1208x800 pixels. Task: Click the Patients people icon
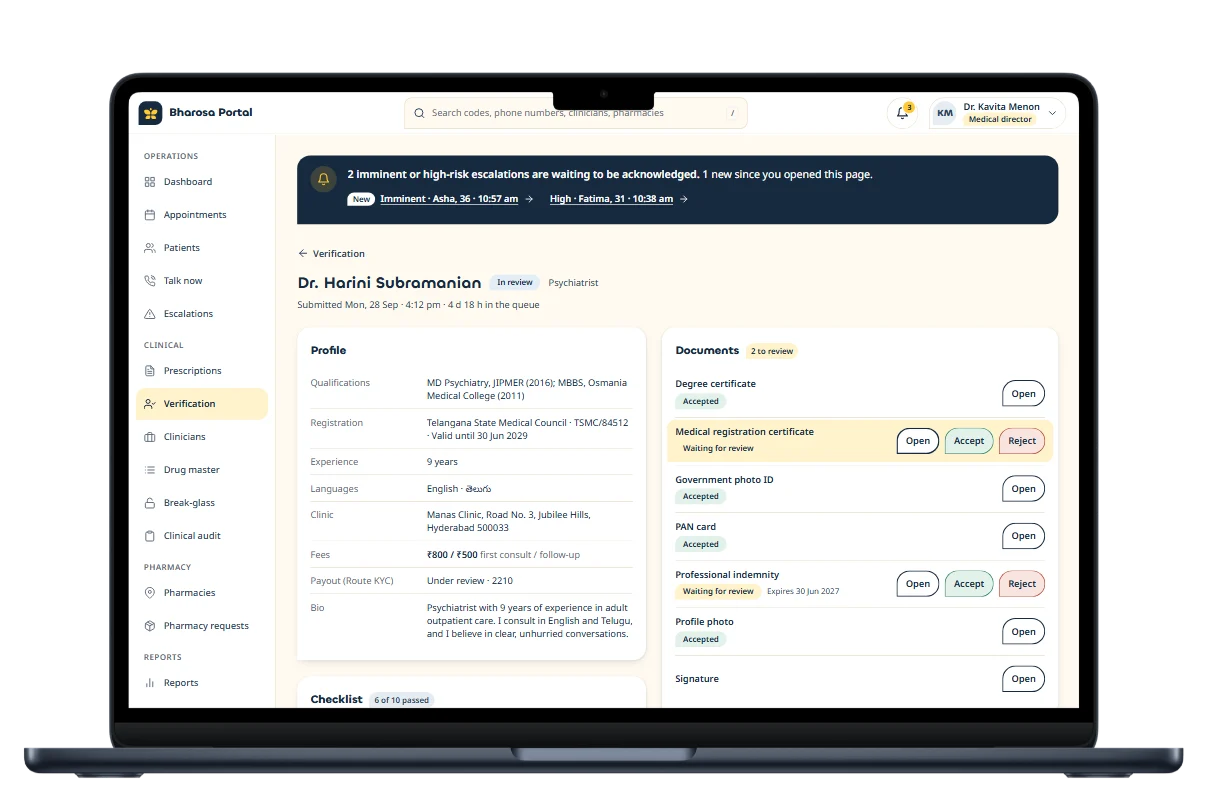pos(150,248)
